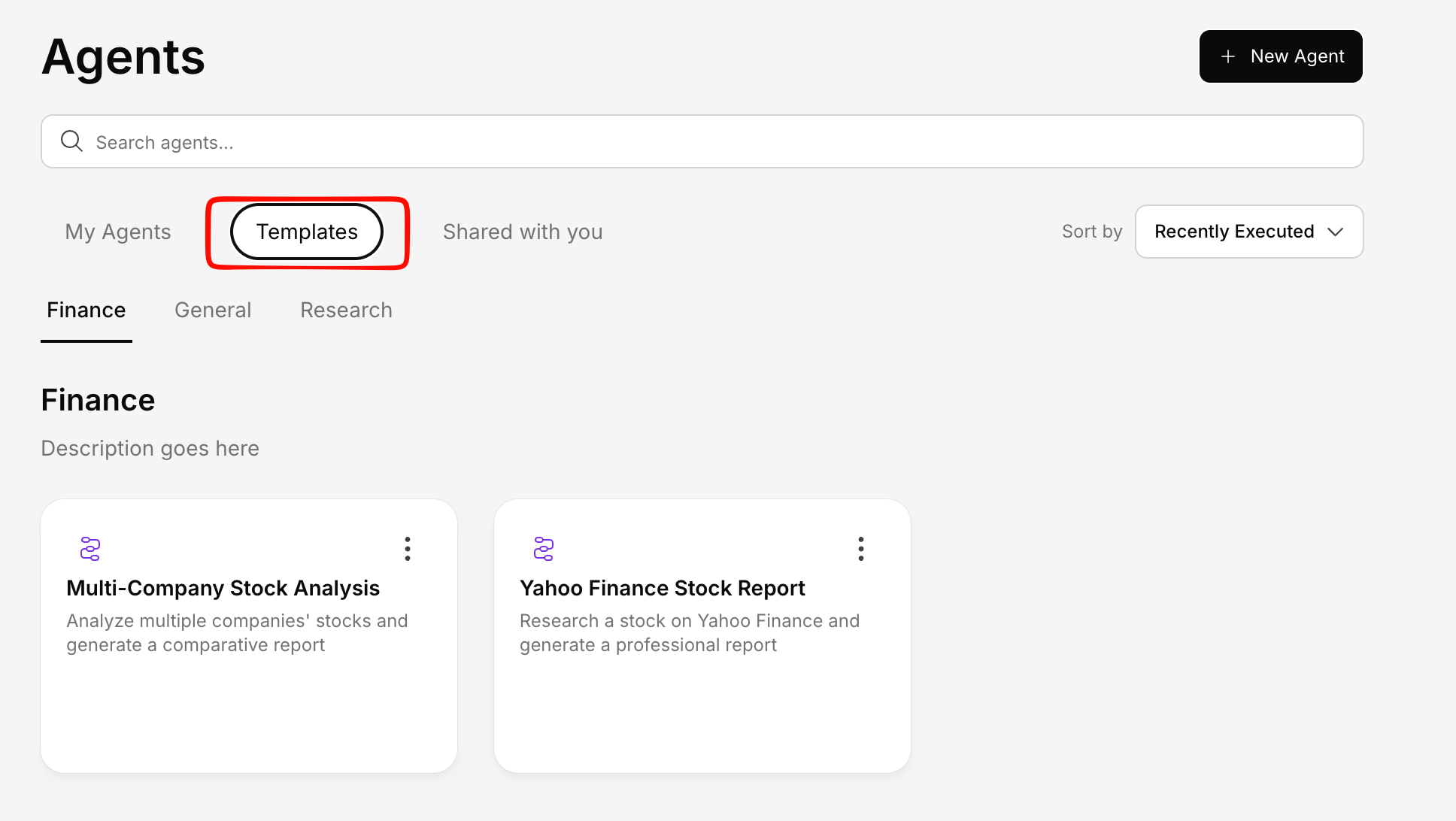Click the plus icon in New Agent
Image resolution: width=1456 pixels, height=821 pixels.
click(x=1228, y=56)
